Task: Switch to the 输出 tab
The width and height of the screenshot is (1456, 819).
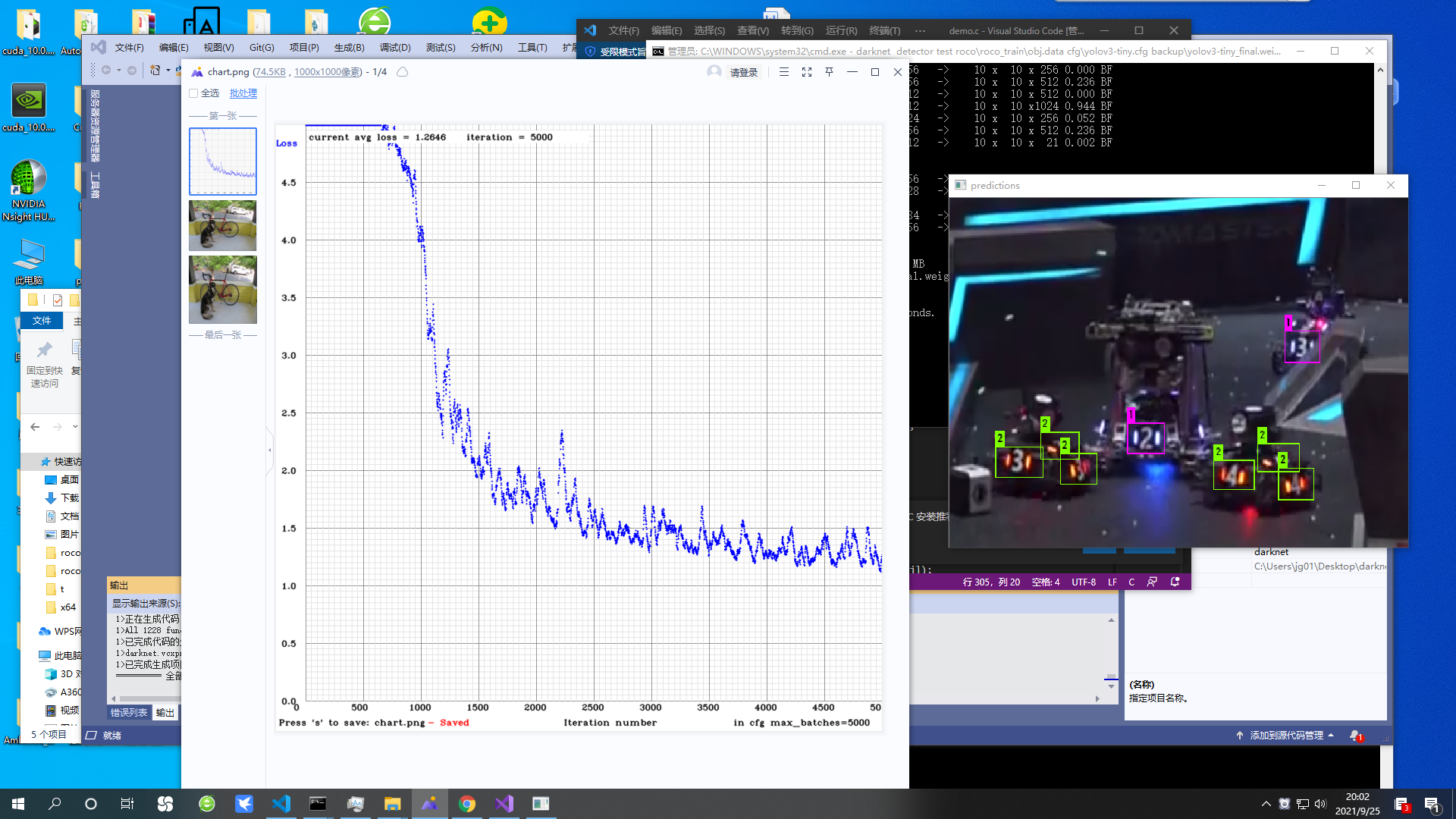Action: [165, 713]
